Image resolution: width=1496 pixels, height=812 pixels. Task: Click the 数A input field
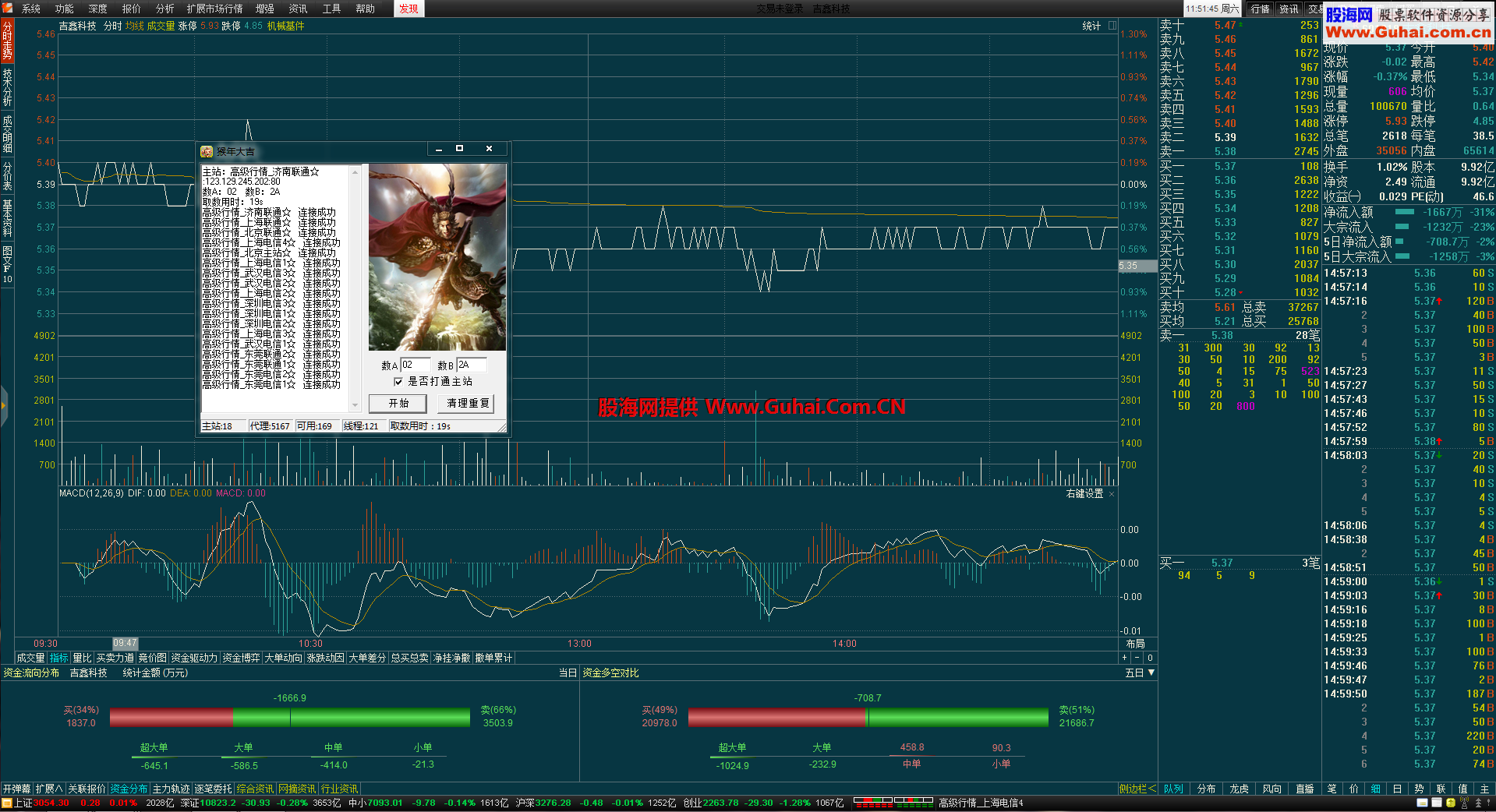point(416,365)
